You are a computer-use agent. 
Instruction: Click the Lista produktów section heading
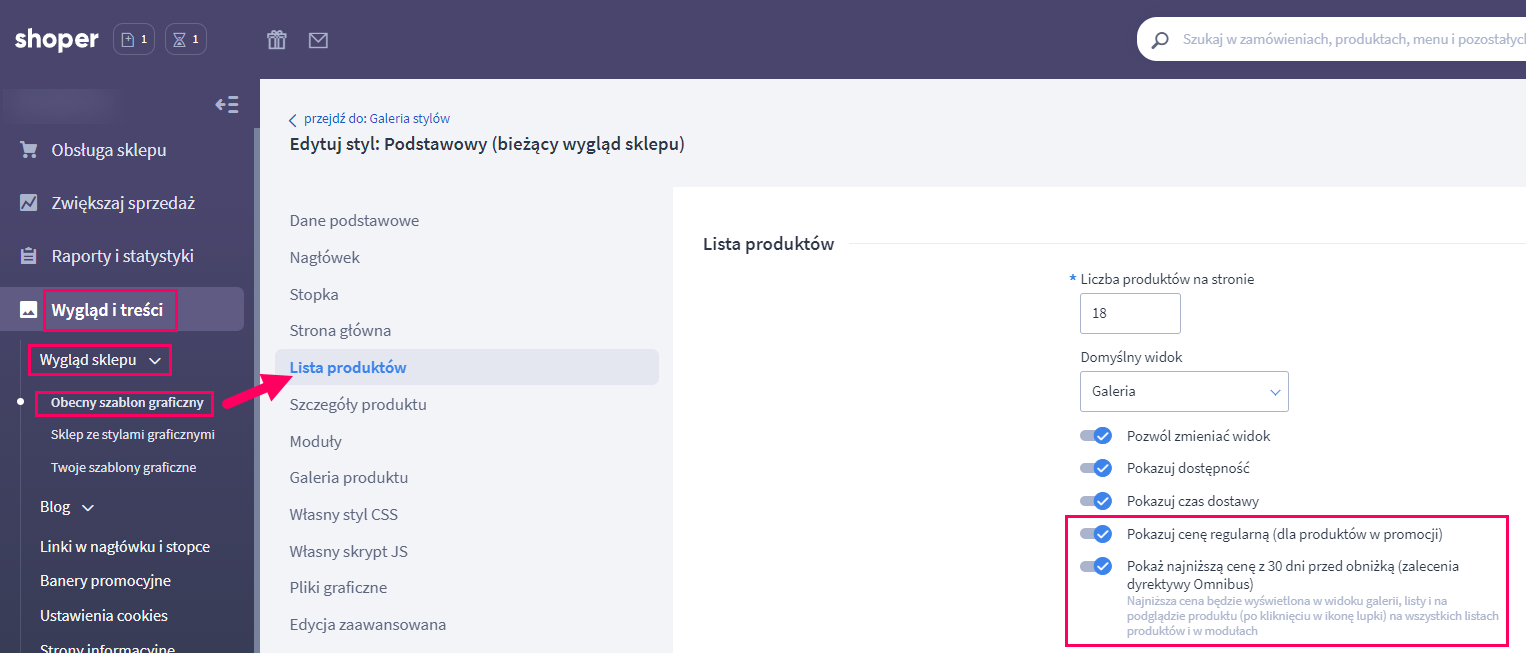tap(769, 244)
